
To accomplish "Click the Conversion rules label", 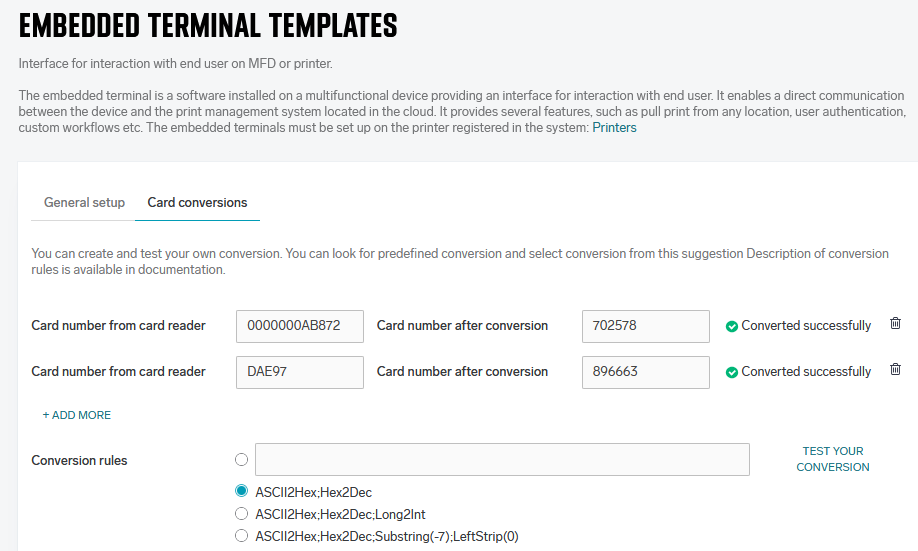I will [80, 461].
